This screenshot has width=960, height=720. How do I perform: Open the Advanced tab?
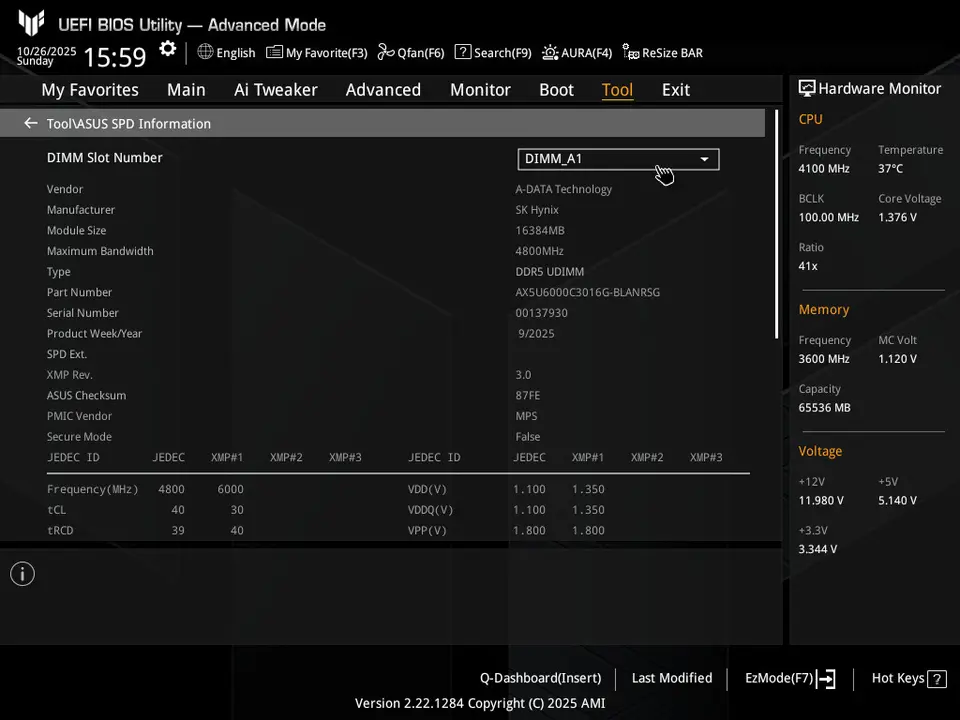tap(383, 90)
